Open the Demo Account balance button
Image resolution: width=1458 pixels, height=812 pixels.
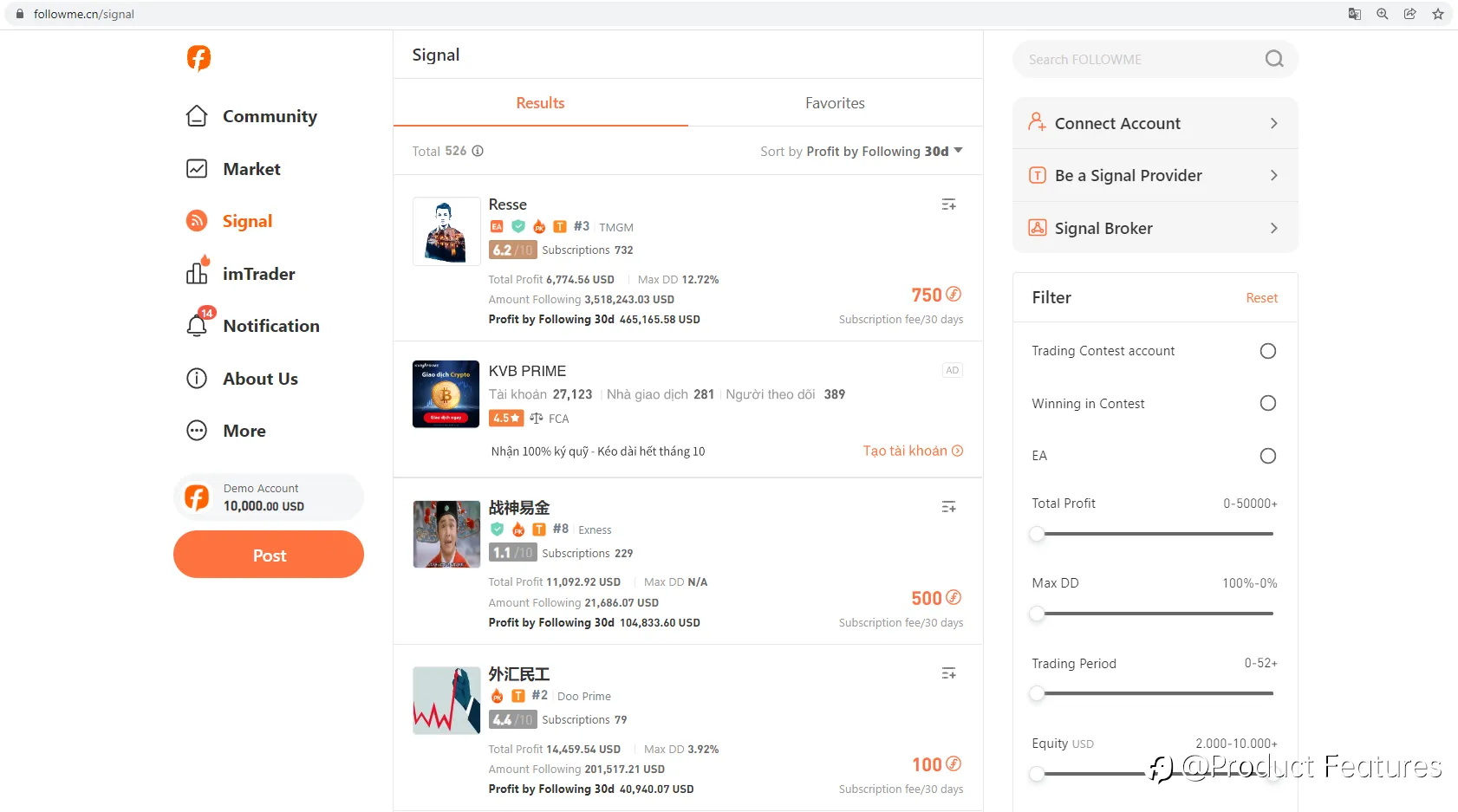pyautogui.click(x=269, y=497)
